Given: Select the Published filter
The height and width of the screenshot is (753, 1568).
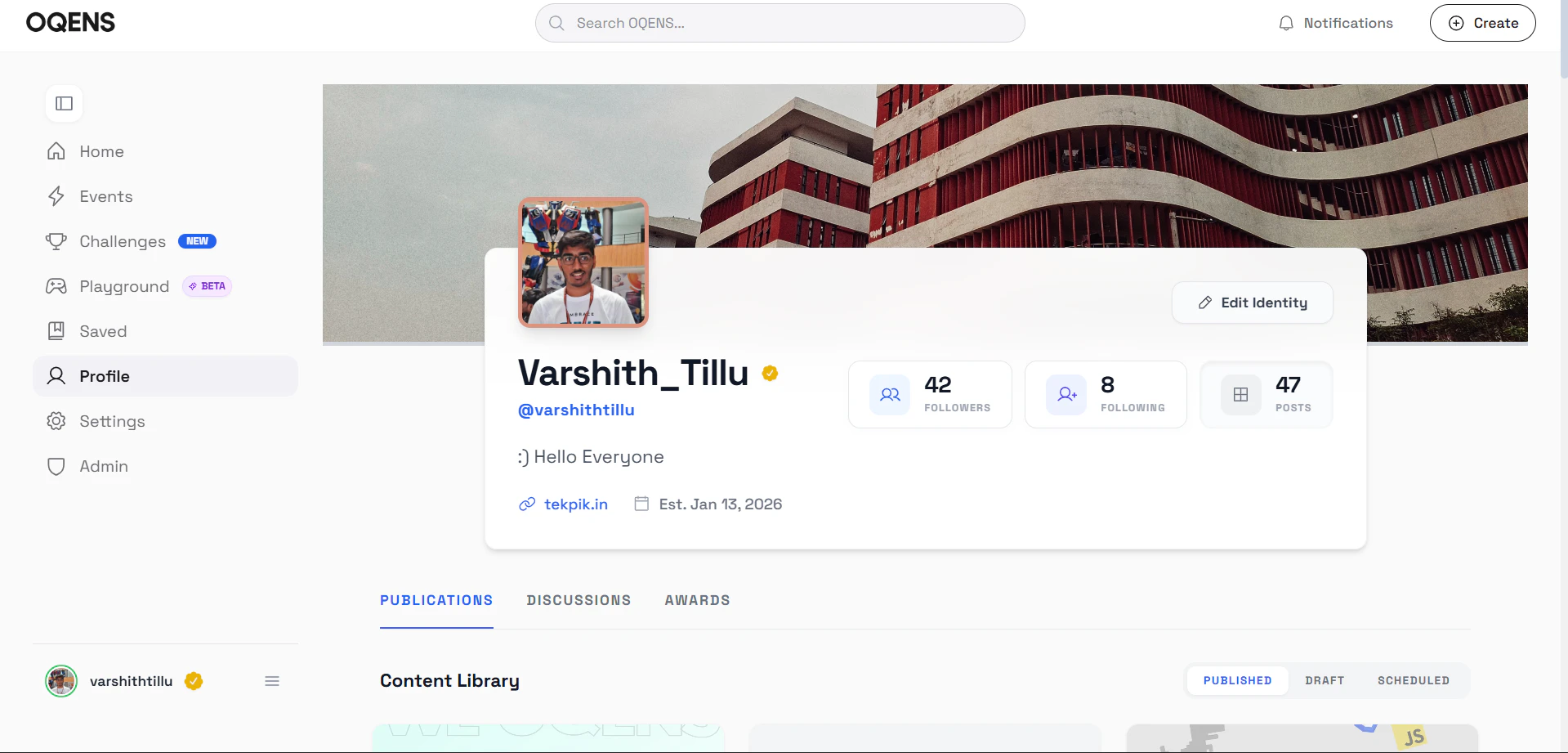Looking at the screenshot, I should [1237, 680].
